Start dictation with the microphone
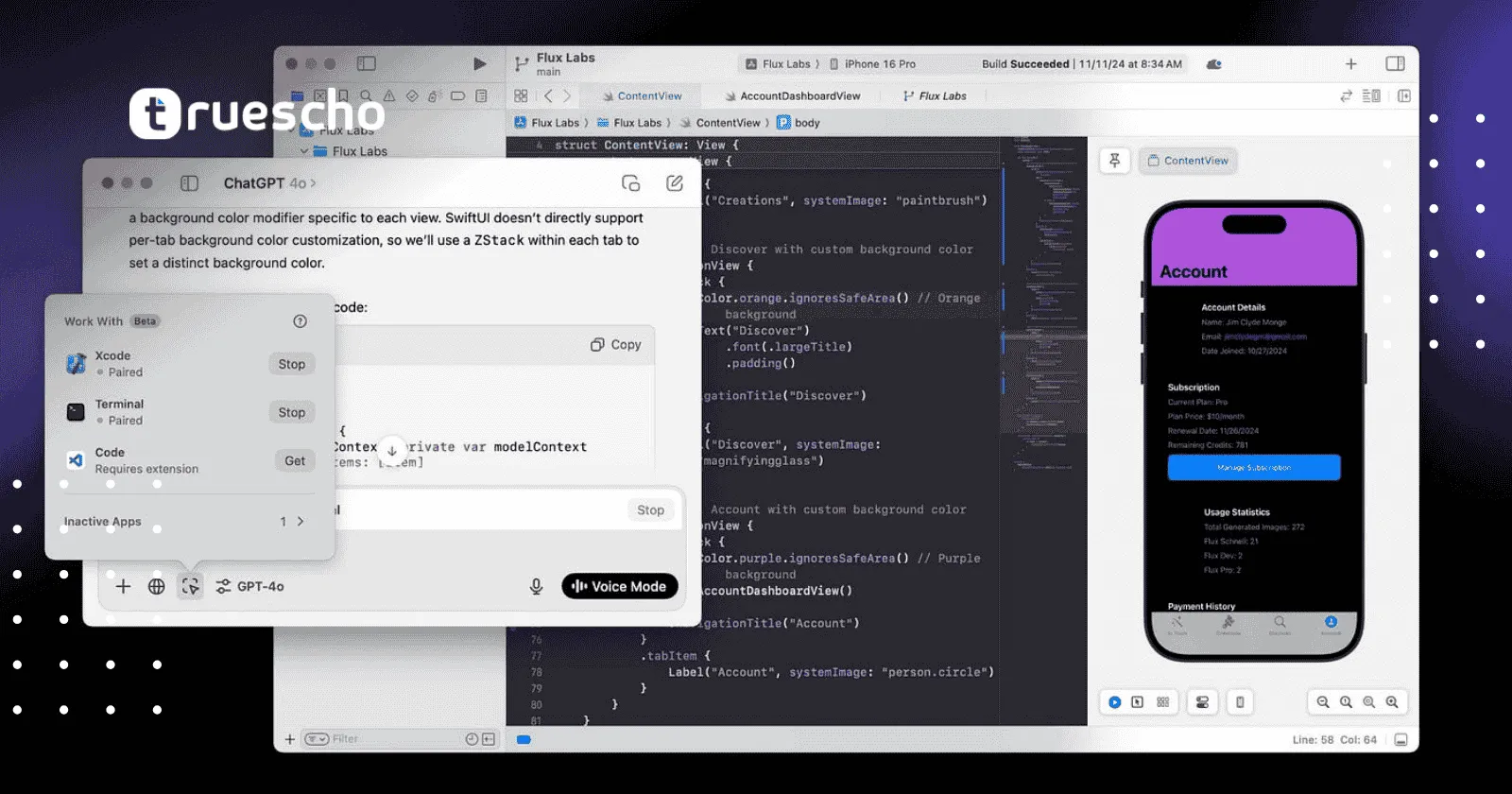 coord(536,586)
